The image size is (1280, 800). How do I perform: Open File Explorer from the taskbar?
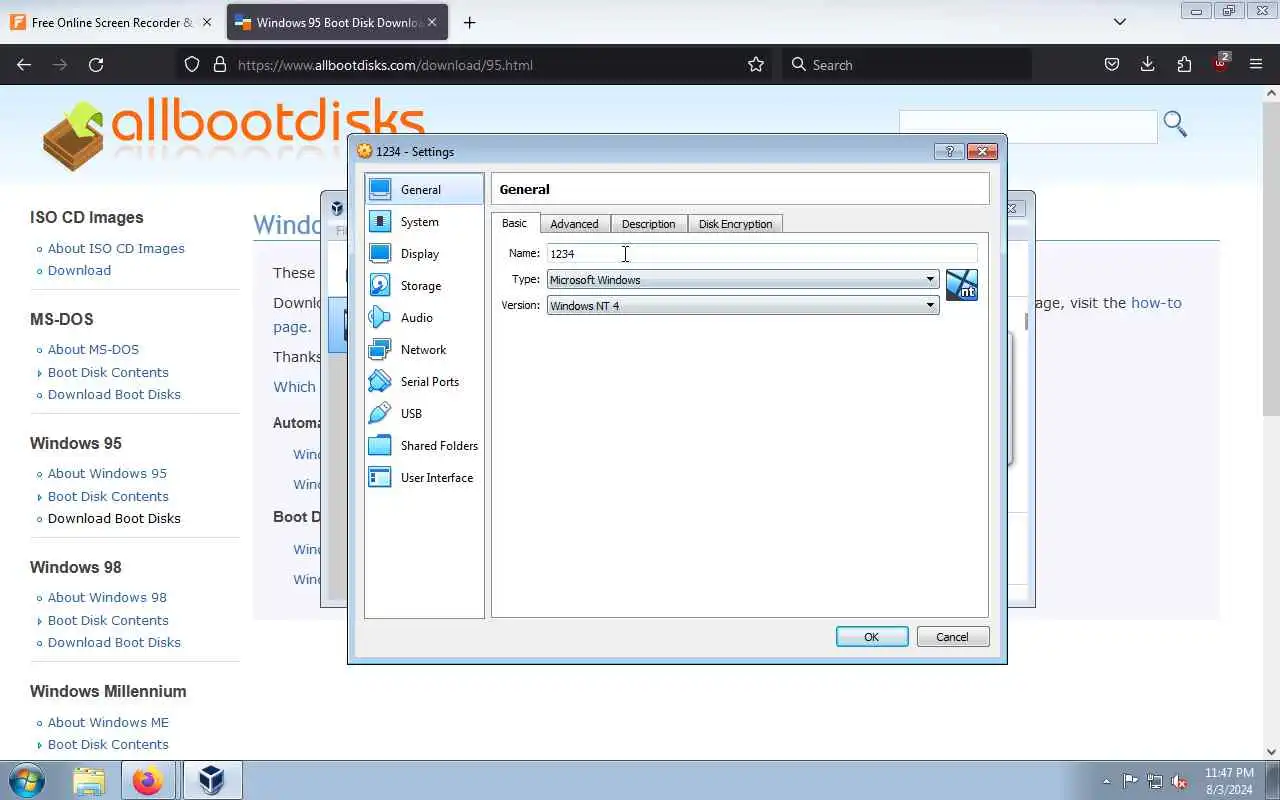89,780
